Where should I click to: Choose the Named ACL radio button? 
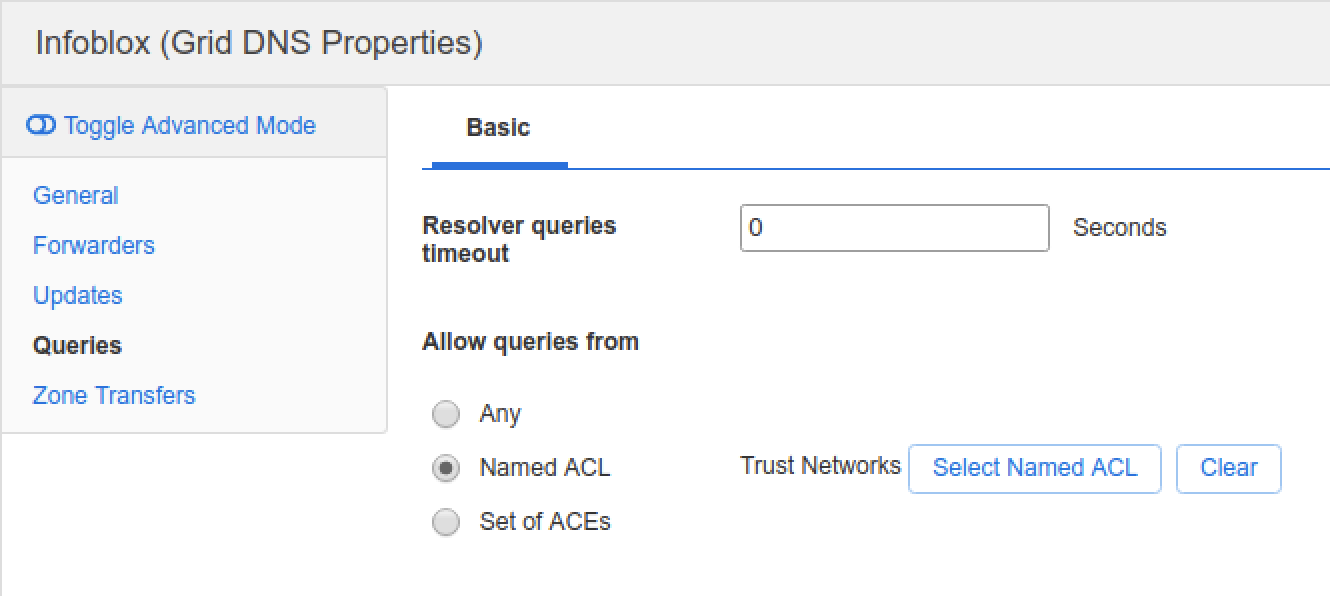tap(446, 468)
